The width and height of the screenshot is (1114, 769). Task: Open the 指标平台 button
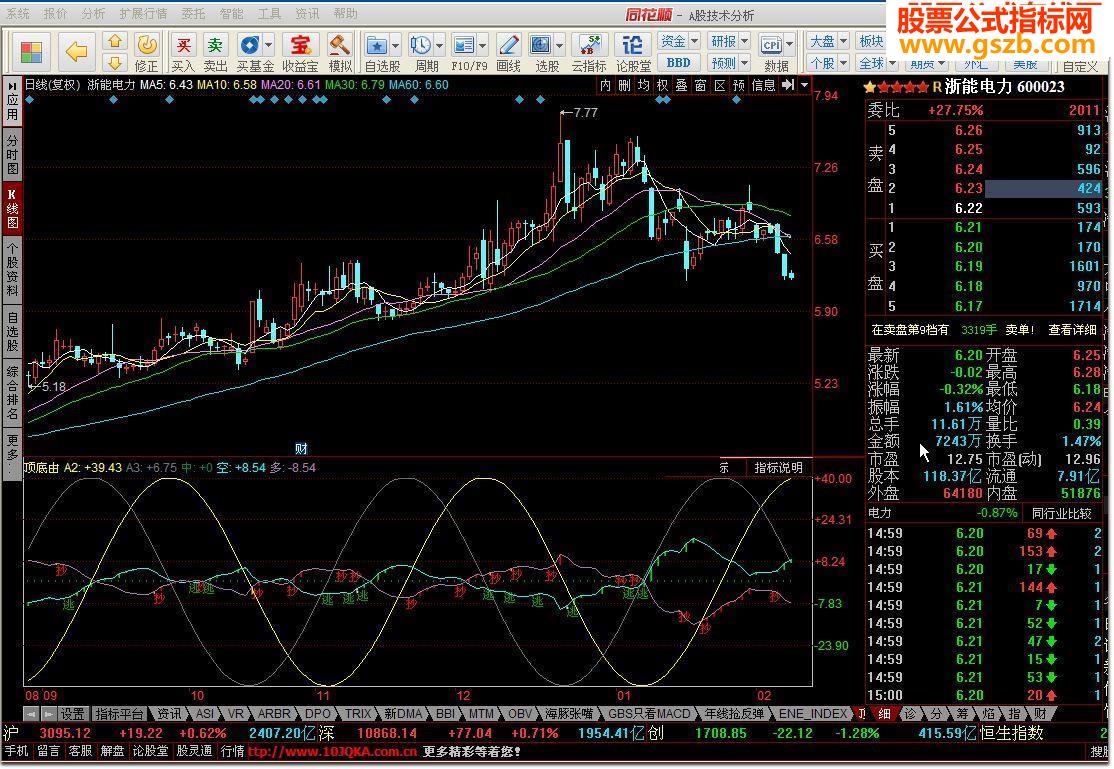[x=119, y=714]
